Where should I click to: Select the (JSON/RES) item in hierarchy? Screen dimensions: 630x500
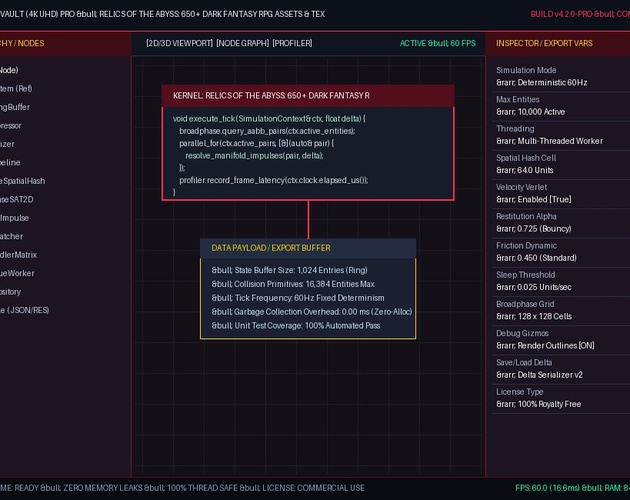[x=25, y=310]
